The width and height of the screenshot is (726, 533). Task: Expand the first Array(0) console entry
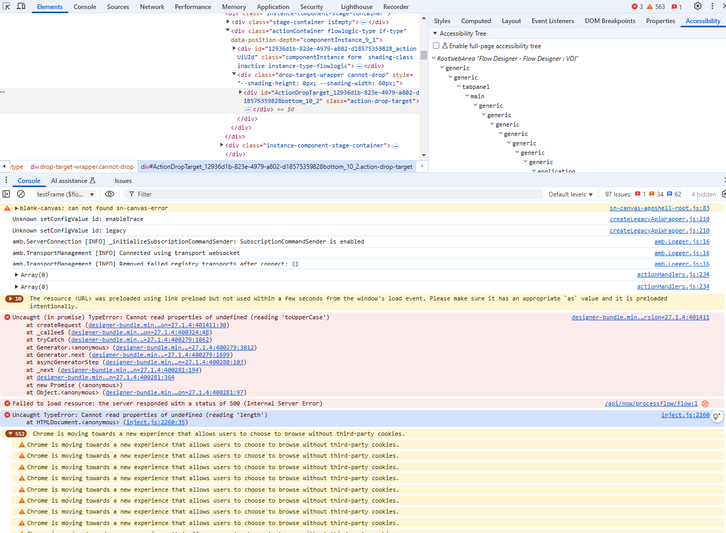[17, 275]
